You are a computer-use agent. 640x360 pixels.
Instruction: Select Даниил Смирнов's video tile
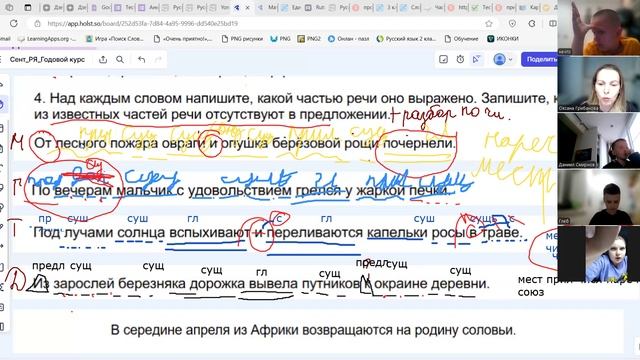(x=598, y=140)
